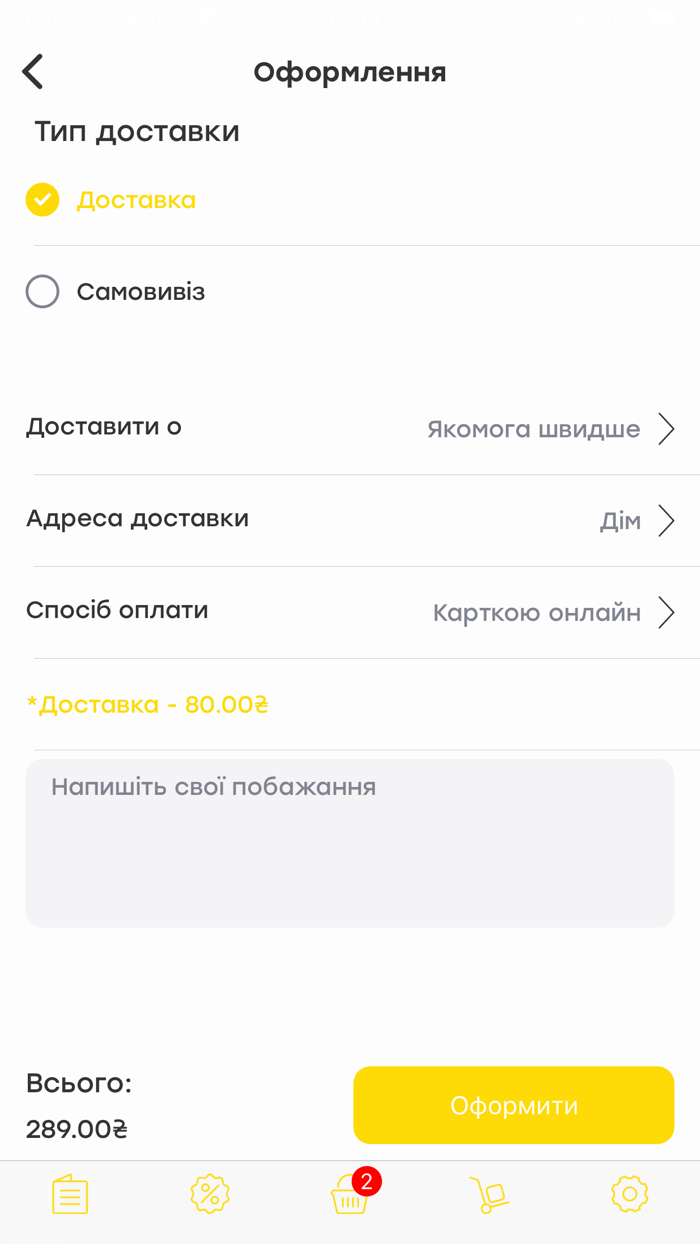Open the Карткою онлайн payment selection
This screenshot has height=1244, width=700.
click(536, 613)
